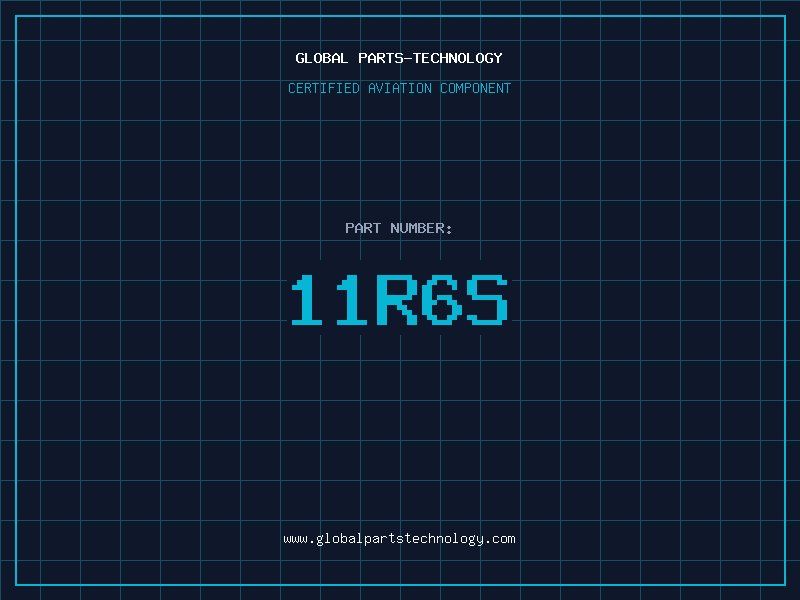Select the word NUMBER: in the label

pyautogui.click(x=422, y=228)
